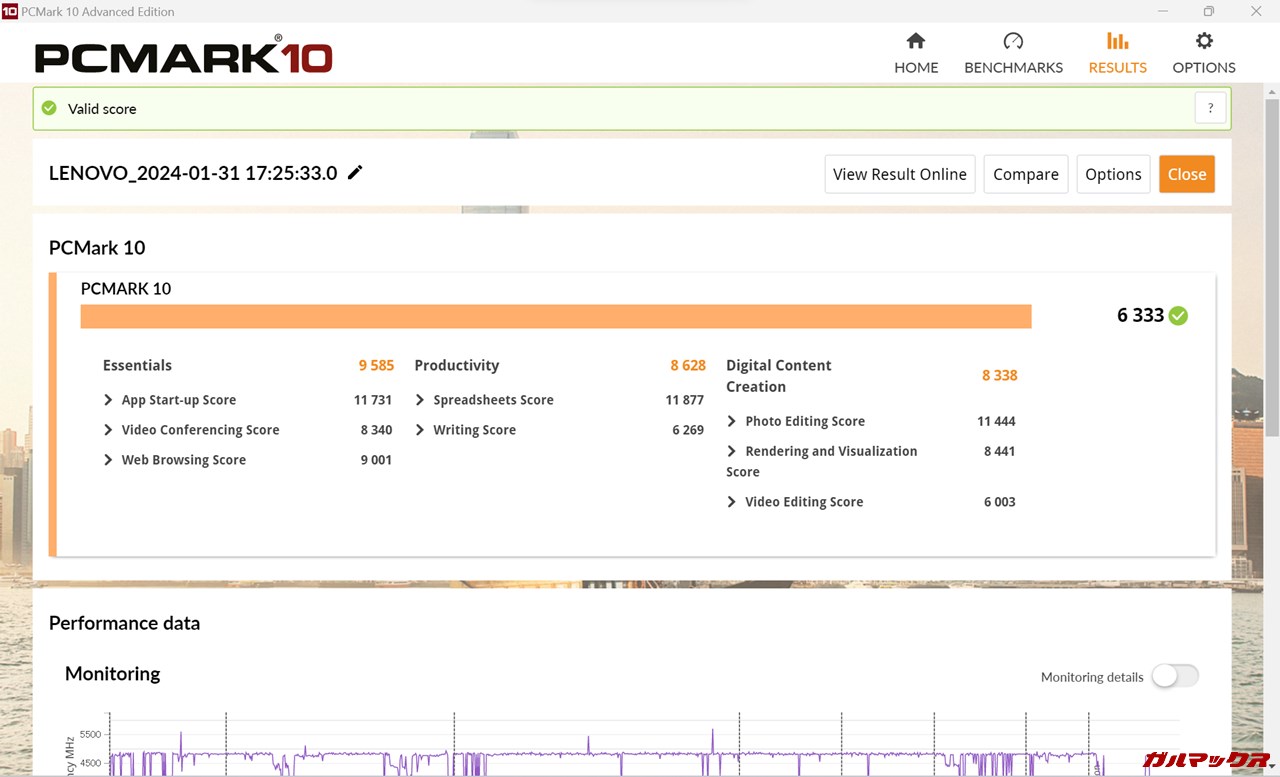Screen dimensions: 1280x777
Task: Expand Video Conferencing Score details
Action: click(108, 430)
